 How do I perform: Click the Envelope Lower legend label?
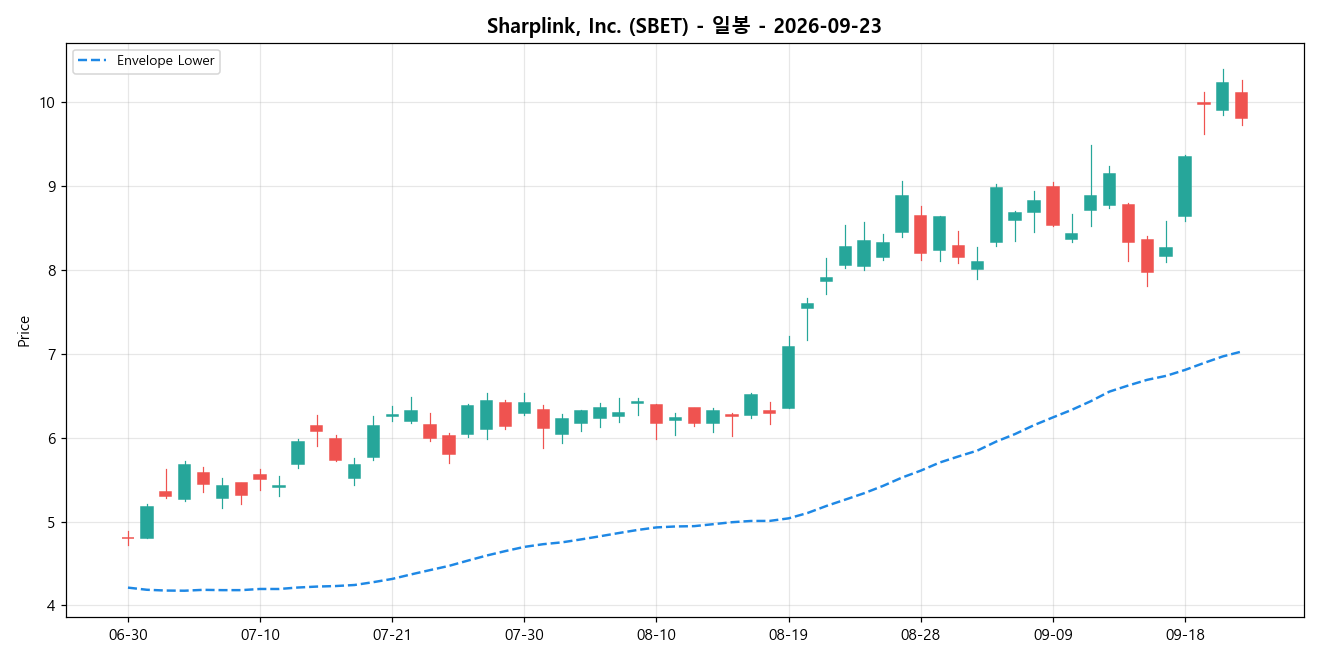(x=165, y=61)
